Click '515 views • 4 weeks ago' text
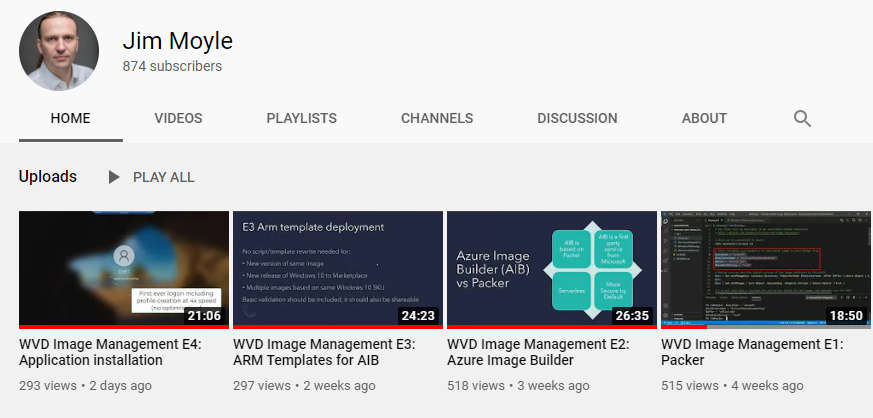The width and height of the screenshot is (873, 418). (732, 386)
